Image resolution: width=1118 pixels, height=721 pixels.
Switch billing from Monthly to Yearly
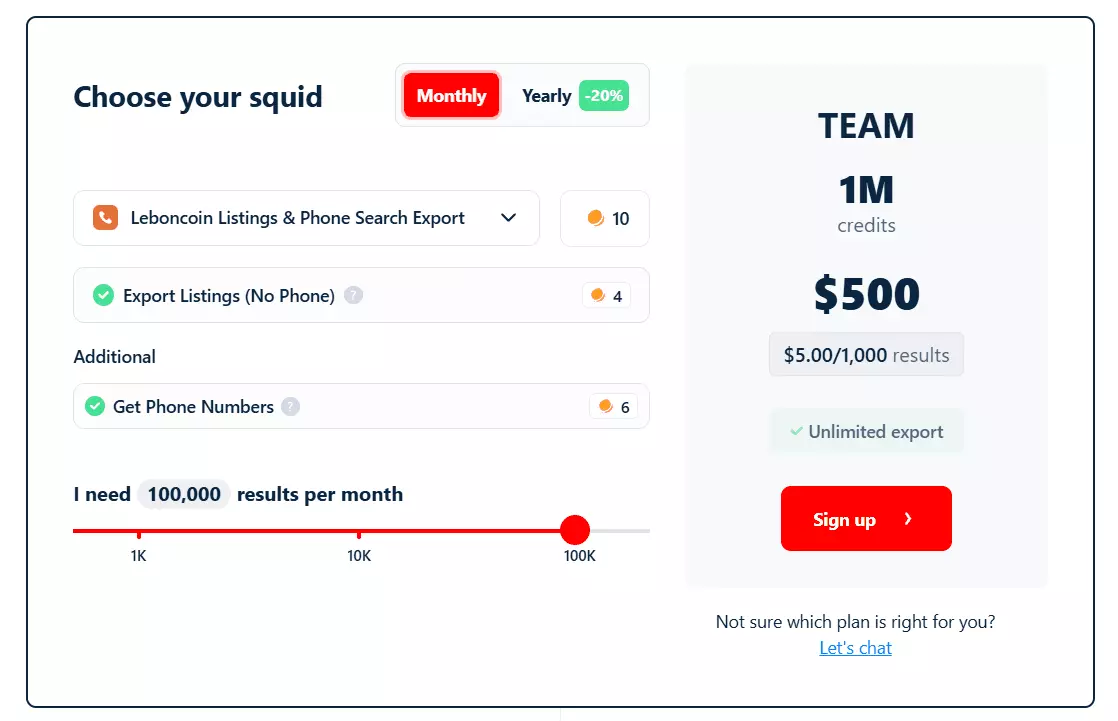pyautogui.click(x=546, y=95)
